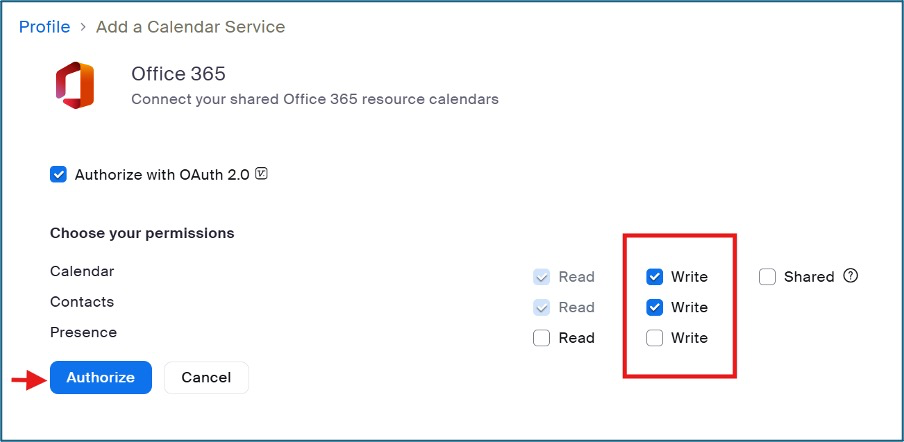
Task: Click the Cancel button
Action: (x=206, y=377)
